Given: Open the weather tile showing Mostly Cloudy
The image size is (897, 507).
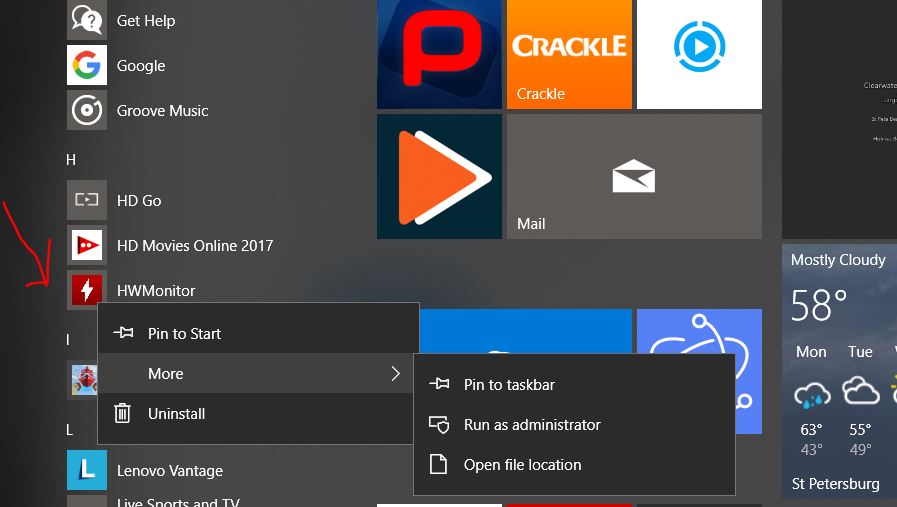Looking at the screenshot, I should pyautogui.click(x=839, y=371).
